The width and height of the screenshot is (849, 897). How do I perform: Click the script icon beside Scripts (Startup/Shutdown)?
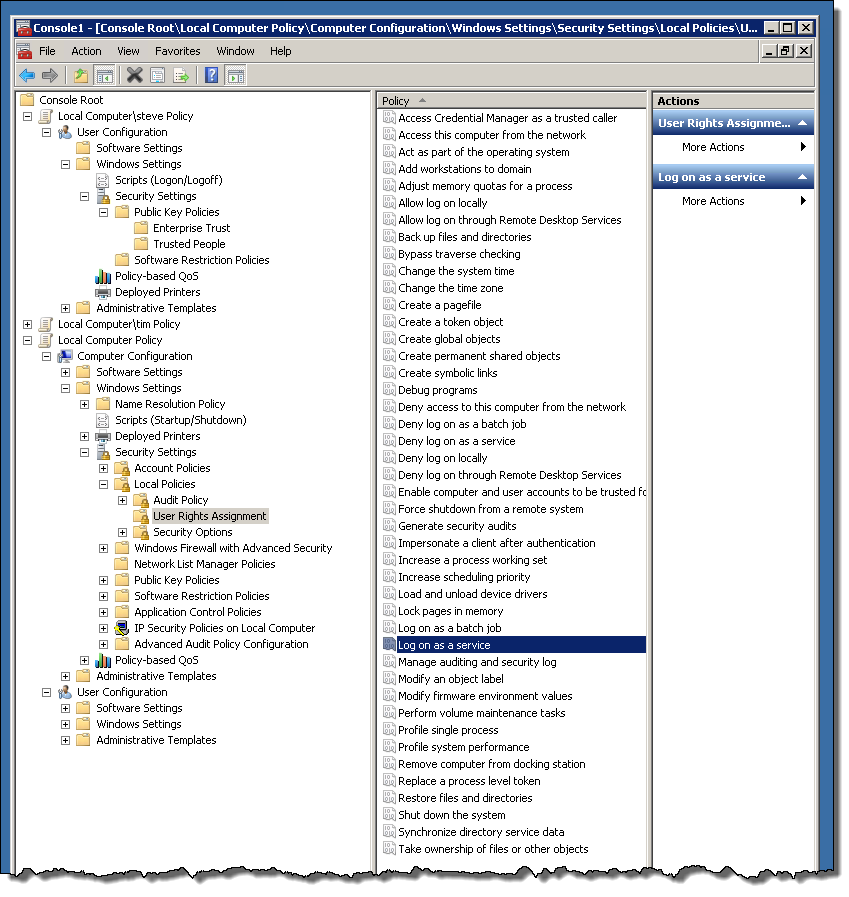(102, 420)
